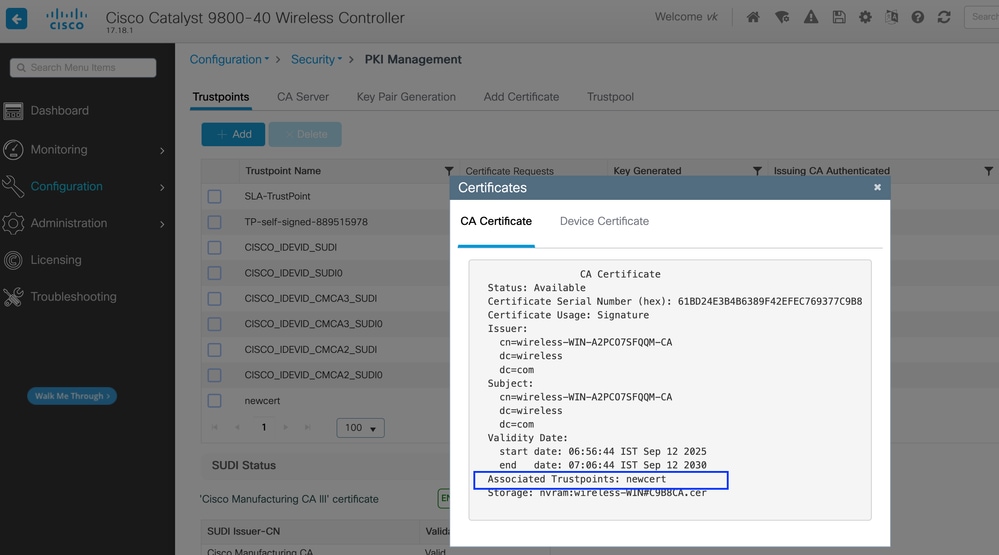Open Licensing in the sidebar
The width and height of the screenshot is (999, 555).
(x=55, y=260)
